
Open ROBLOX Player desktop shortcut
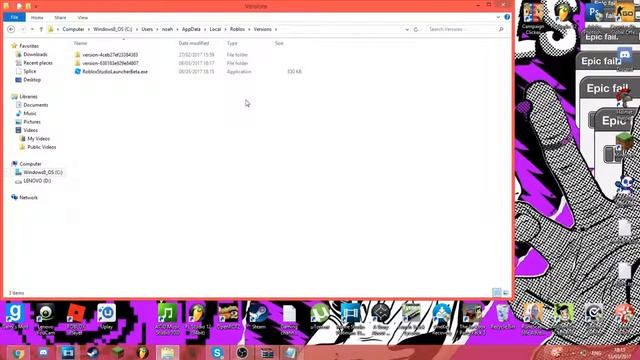[x=76, y=319]
